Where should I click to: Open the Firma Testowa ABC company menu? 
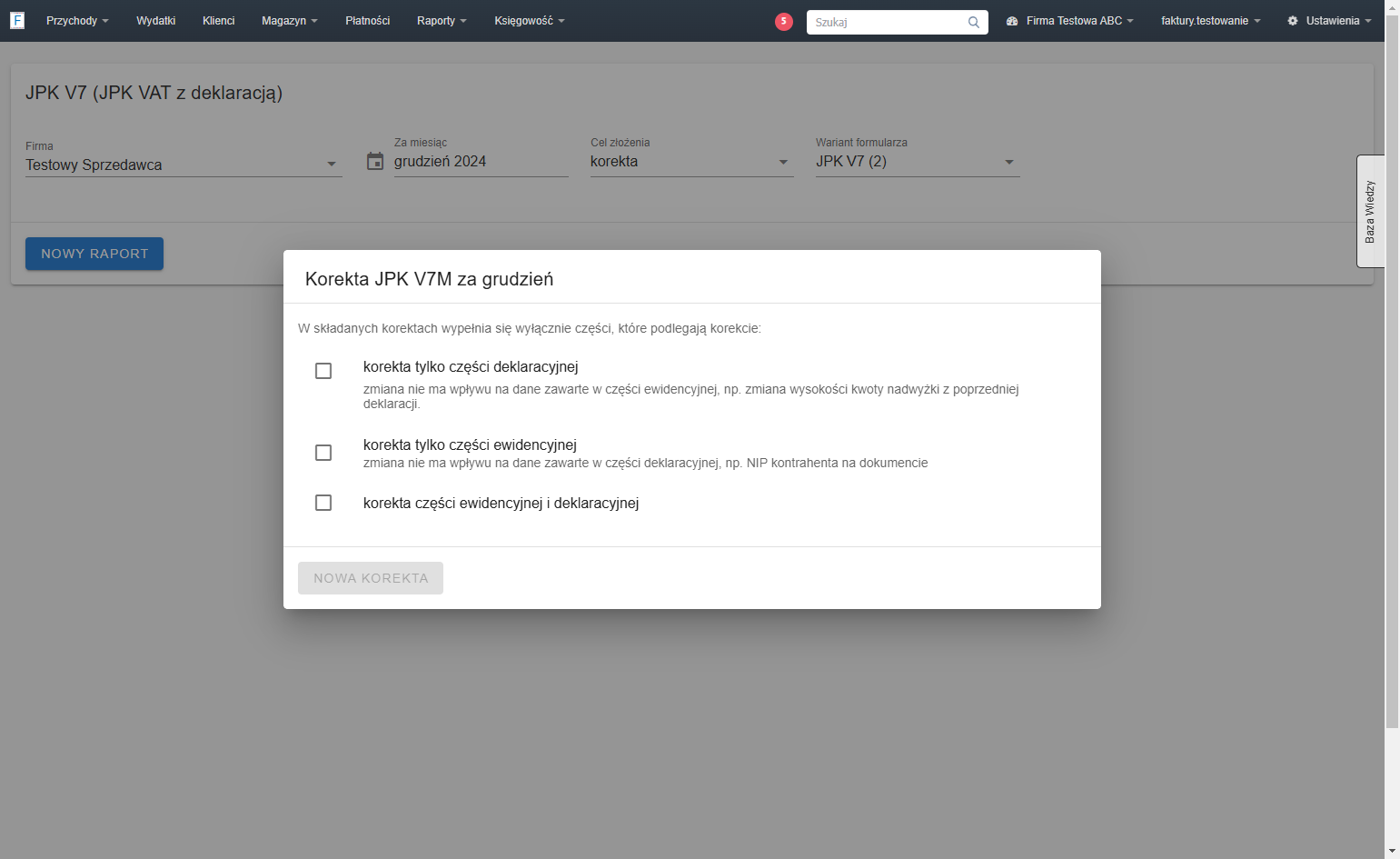(1070, 21)
